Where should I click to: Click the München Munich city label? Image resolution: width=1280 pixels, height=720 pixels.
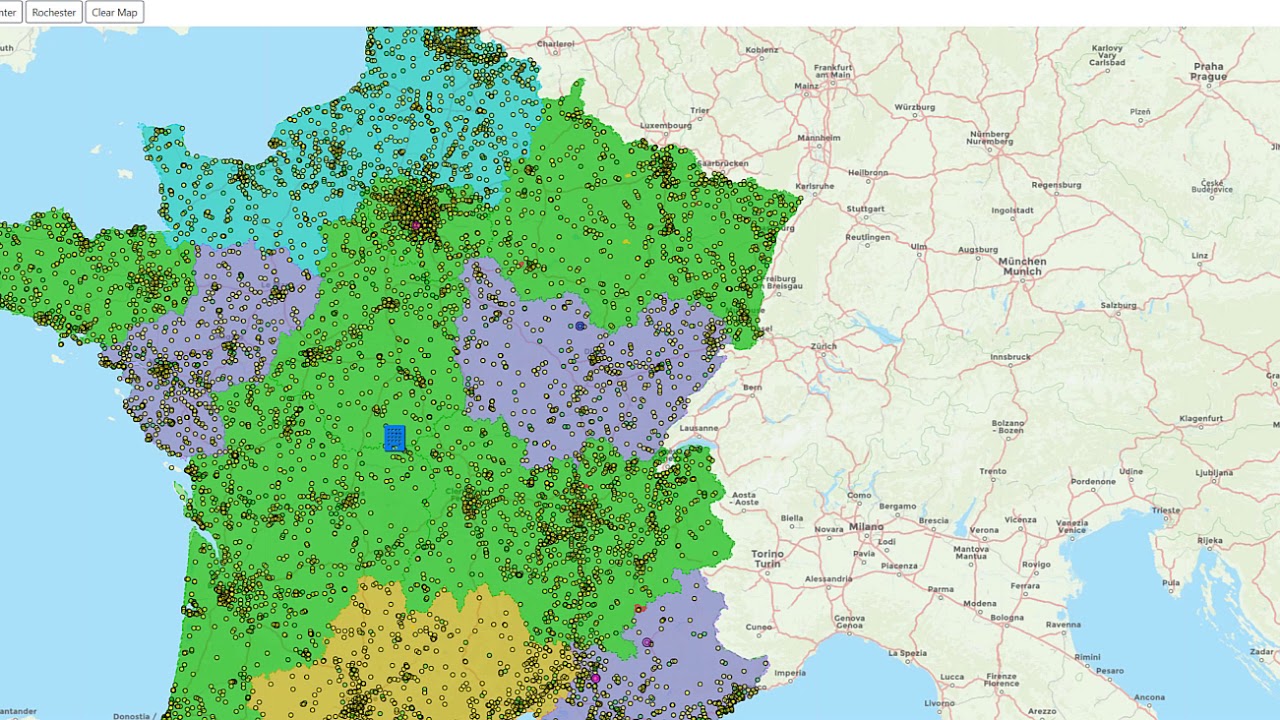[1022, 266]
